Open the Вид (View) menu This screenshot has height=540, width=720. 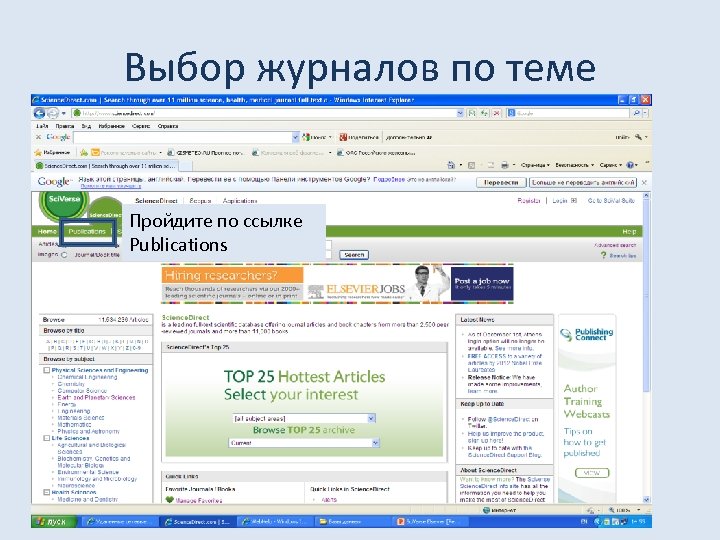pos(86,126)
